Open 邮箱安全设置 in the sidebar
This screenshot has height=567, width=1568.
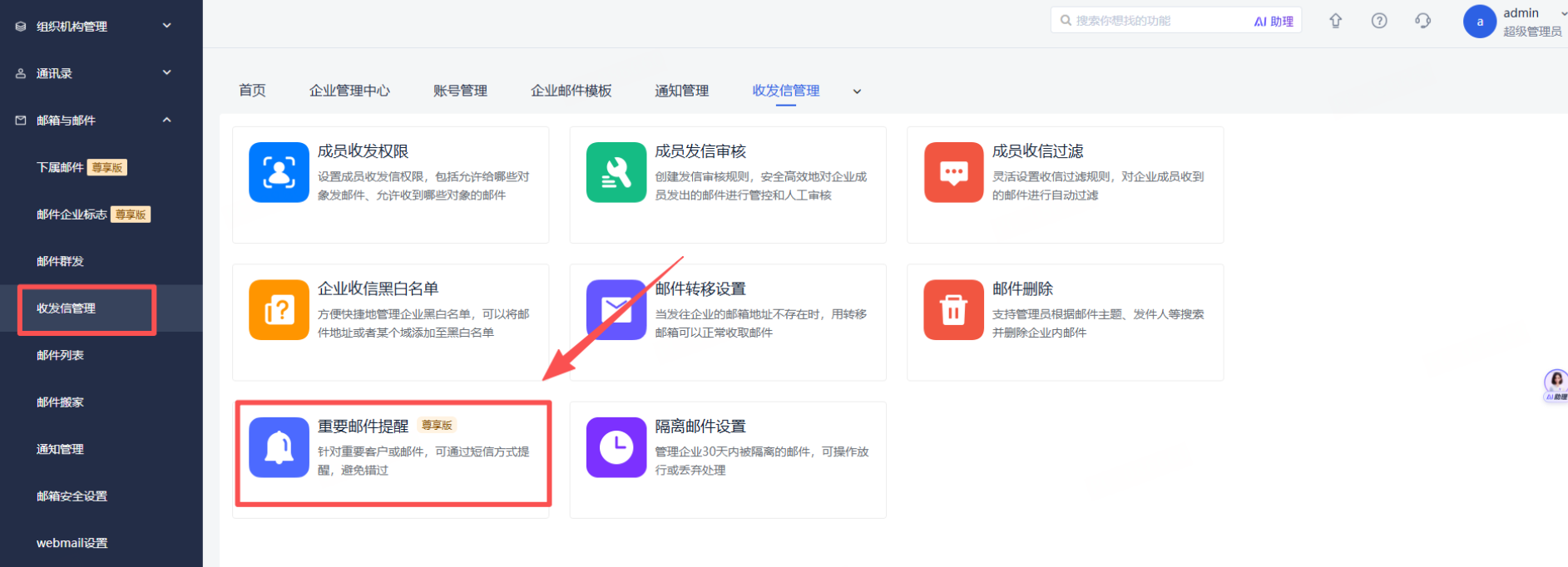tap(72, 496)
